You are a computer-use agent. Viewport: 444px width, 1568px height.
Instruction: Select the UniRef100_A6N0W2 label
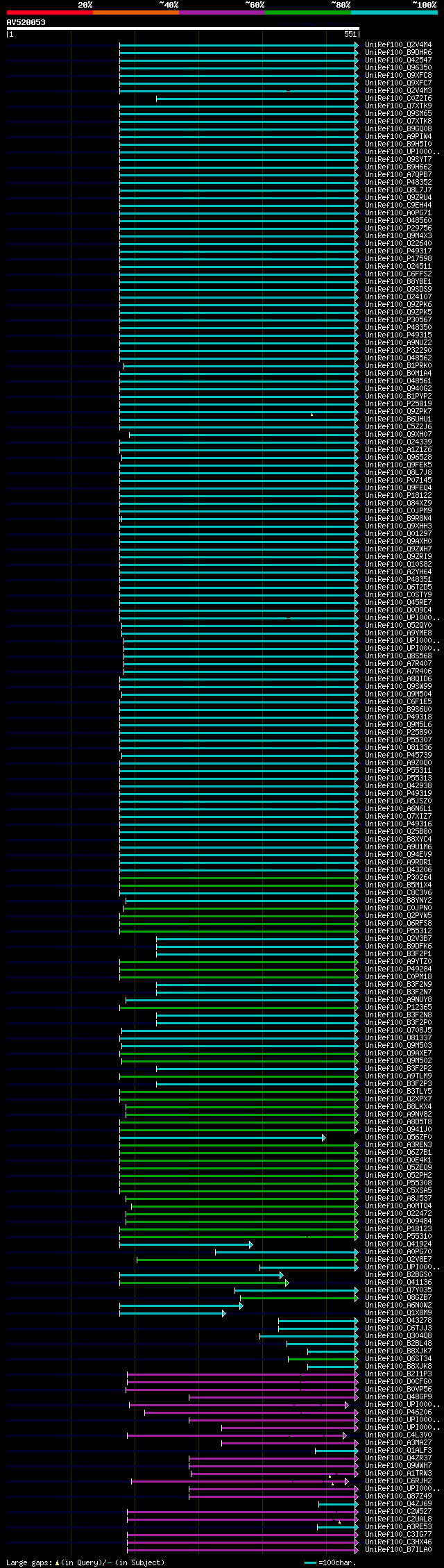click(x=398, y=1306)
